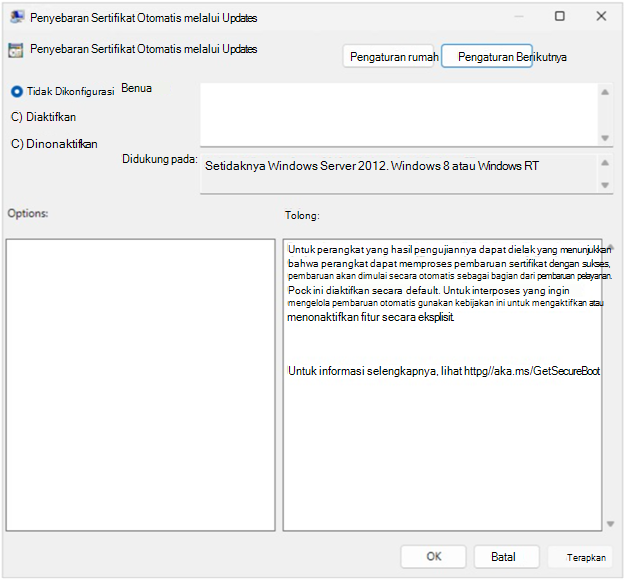Click the 'Options:' label
Viewport: 624px width, 580px height.
click(28, 213)
